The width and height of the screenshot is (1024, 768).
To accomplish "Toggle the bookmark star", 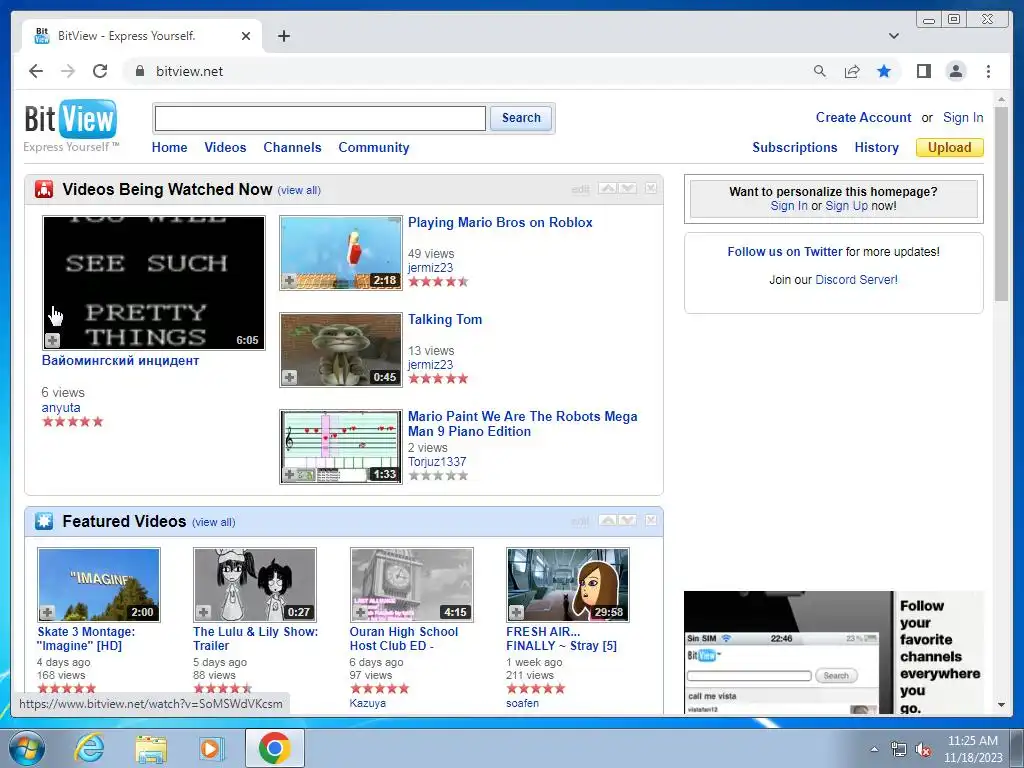I will tap(884, 71).
